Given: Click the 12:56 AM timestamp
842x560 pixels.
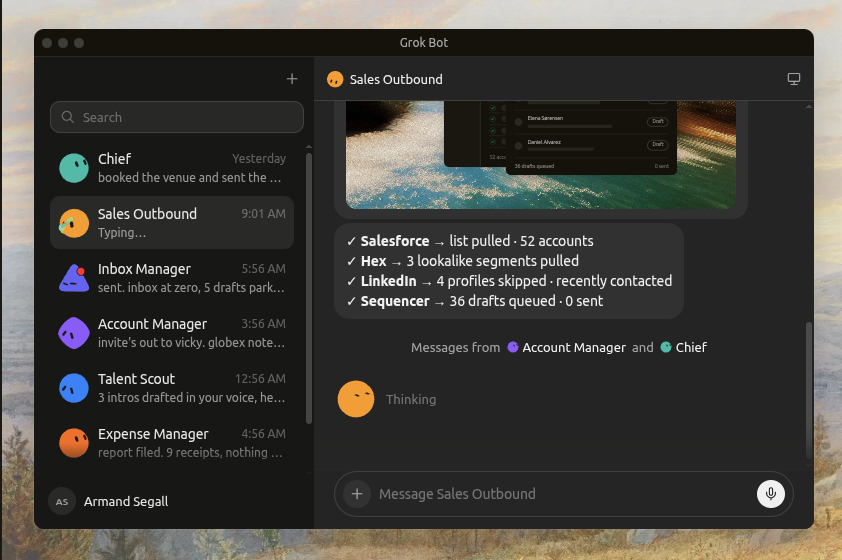Looking at the screenshot, I should 260,379.
